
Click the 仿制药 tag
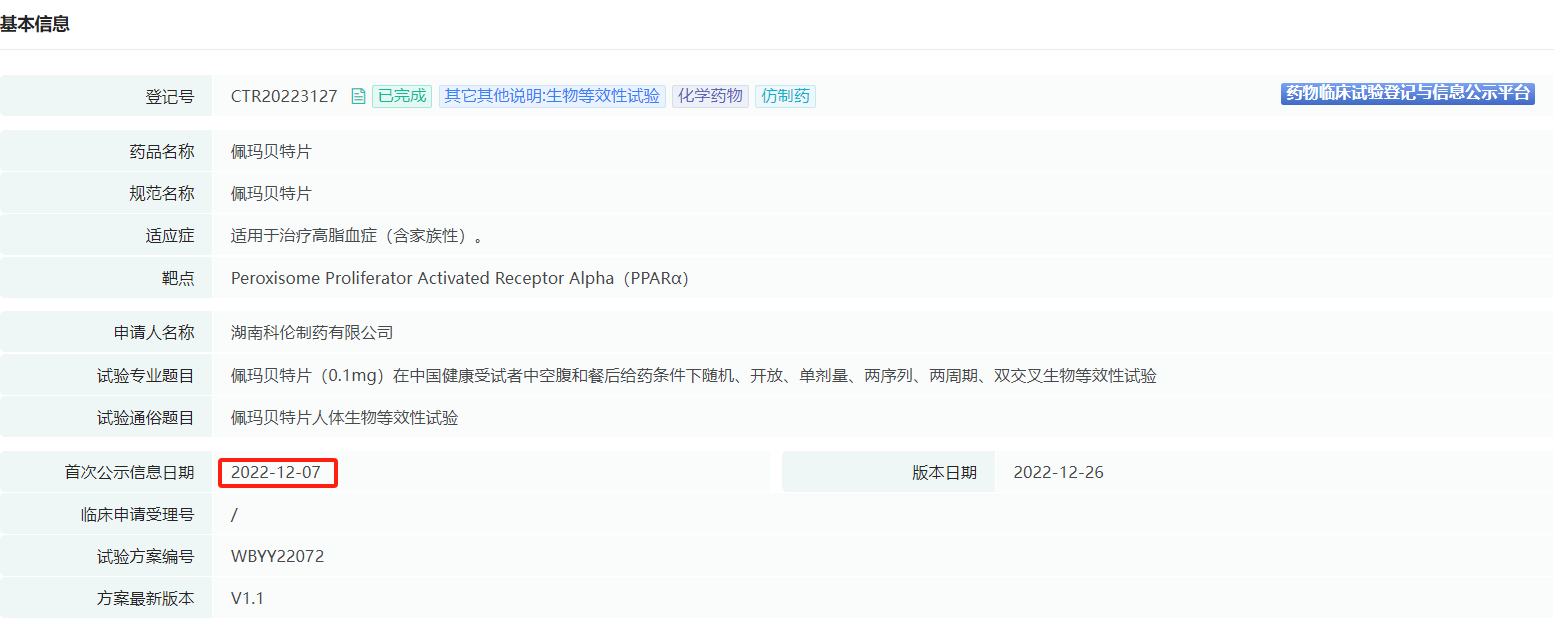coord(785,97)
